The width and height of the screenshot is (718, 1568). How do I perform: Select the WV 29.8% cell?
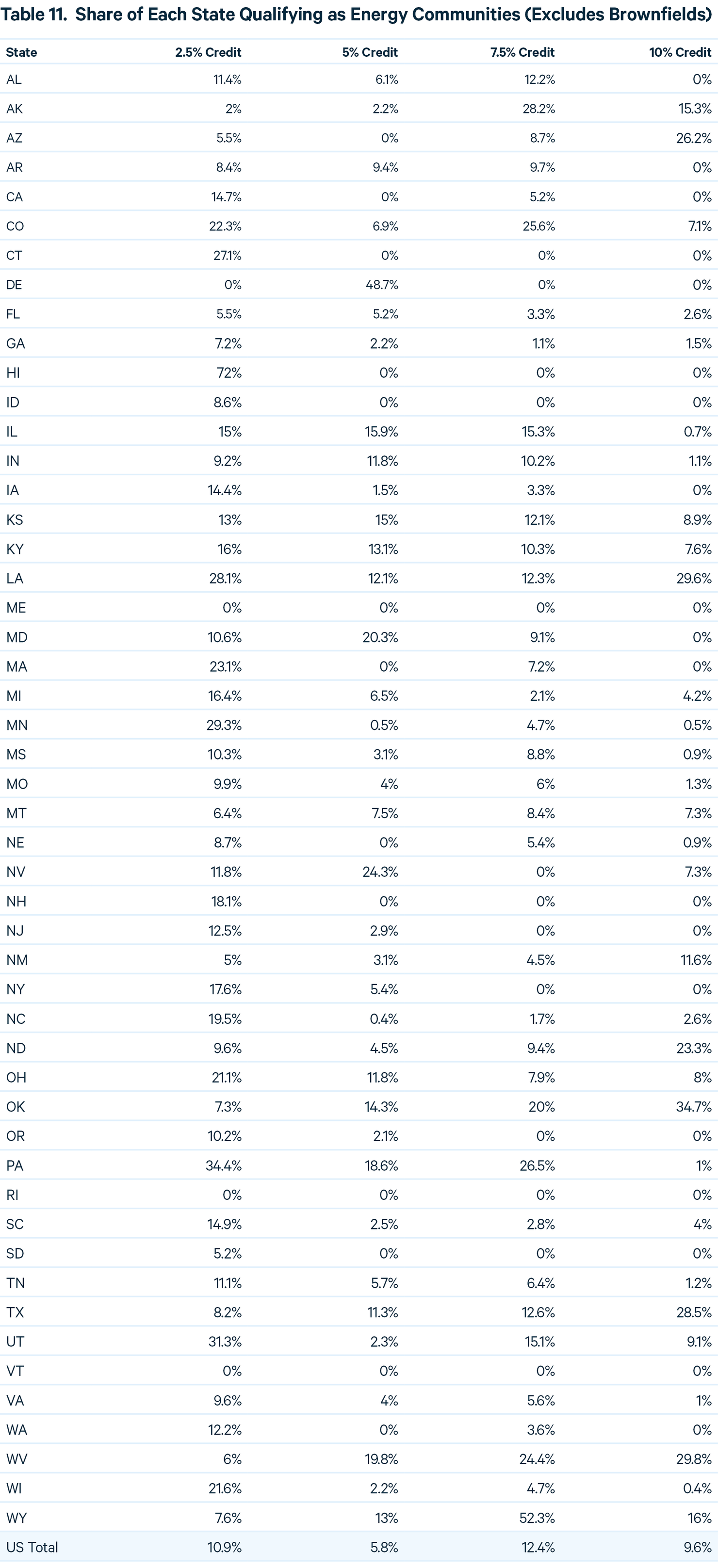click(x=694, y=1459)
